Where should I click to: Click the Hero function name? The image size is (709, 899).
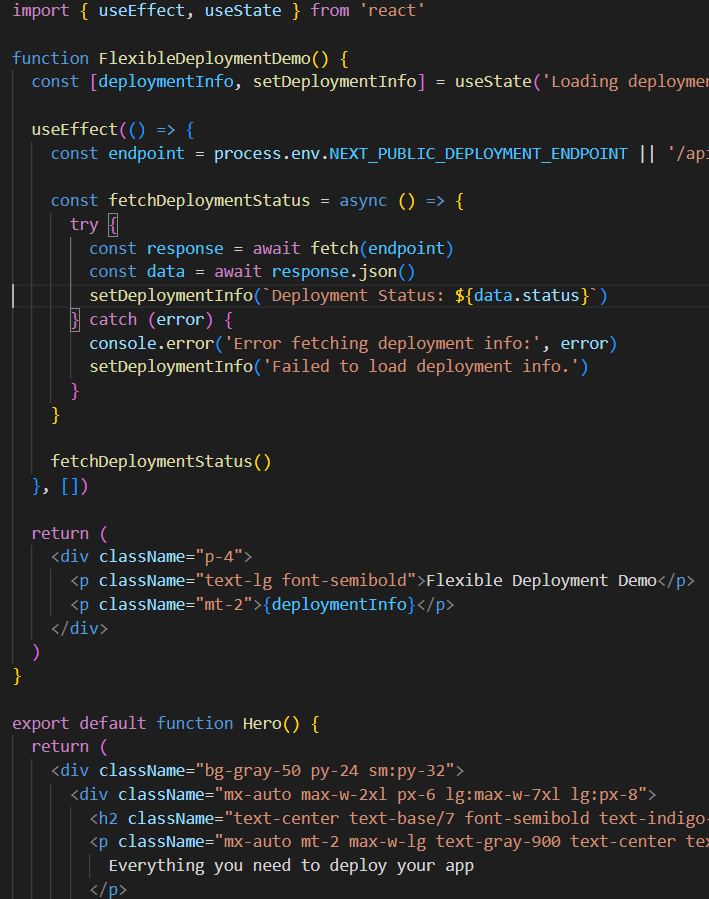click(x=266, y=723)
